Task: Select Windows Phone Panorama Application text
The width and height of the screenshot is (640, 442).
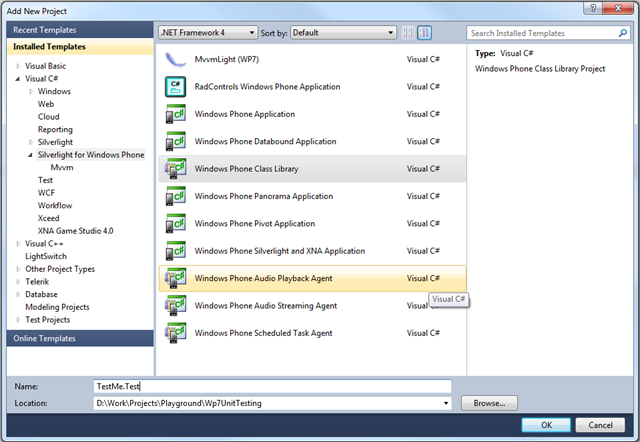Action: [x=264, y=196]
